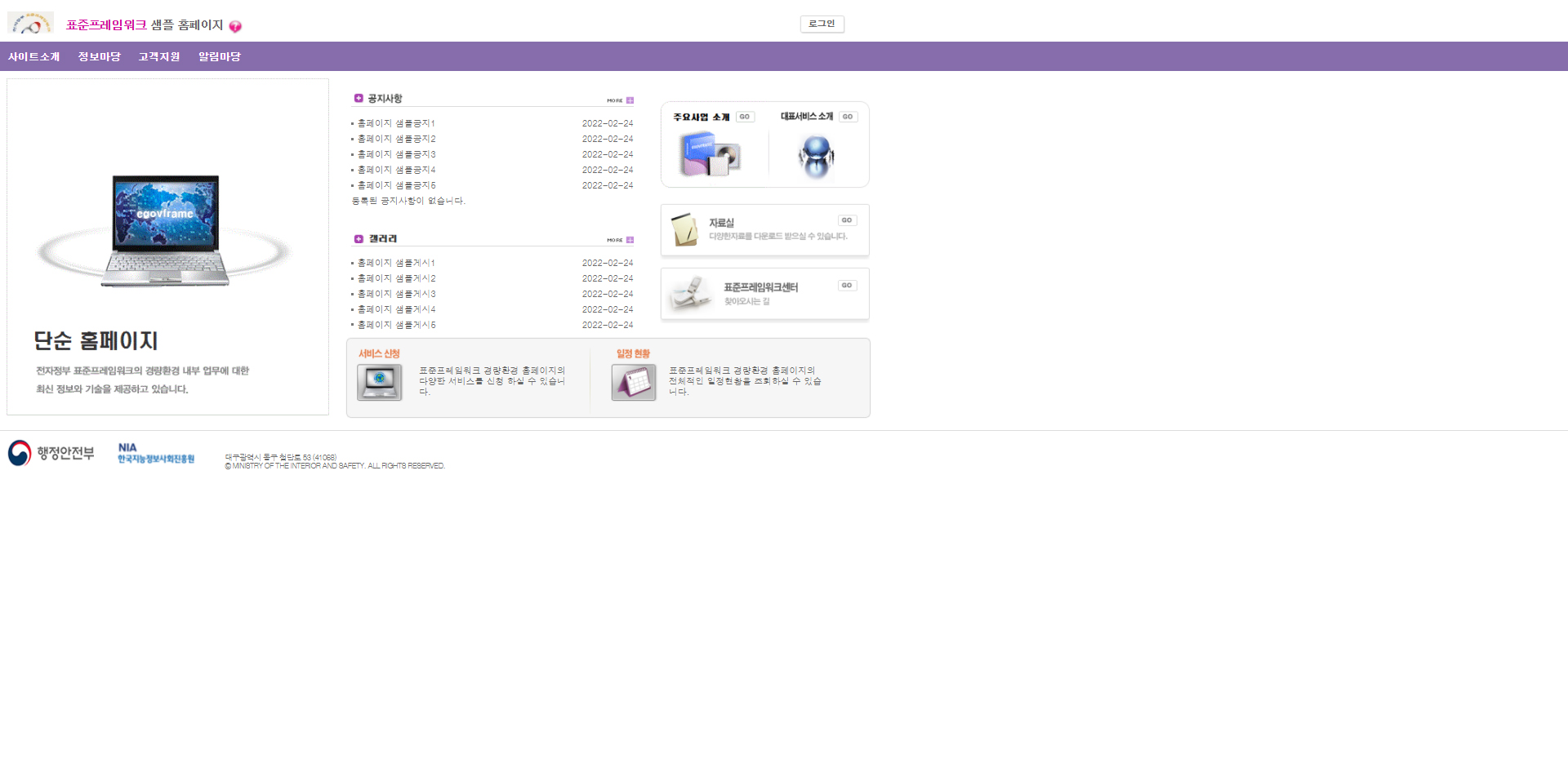Open the 사이트소개 menu
Image resolution: width=1568 pixels, height=768 pixels.
click(x=33, y=56)
